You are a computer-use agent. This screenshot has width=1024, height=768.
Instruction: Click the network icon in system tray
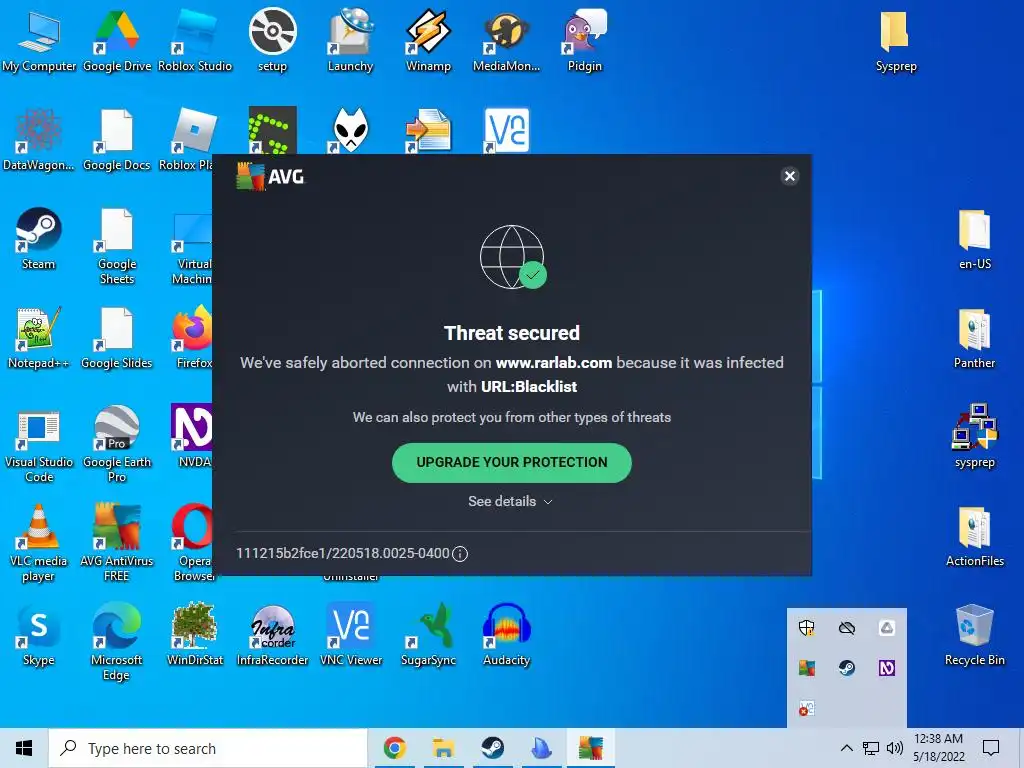click(871, 748)
